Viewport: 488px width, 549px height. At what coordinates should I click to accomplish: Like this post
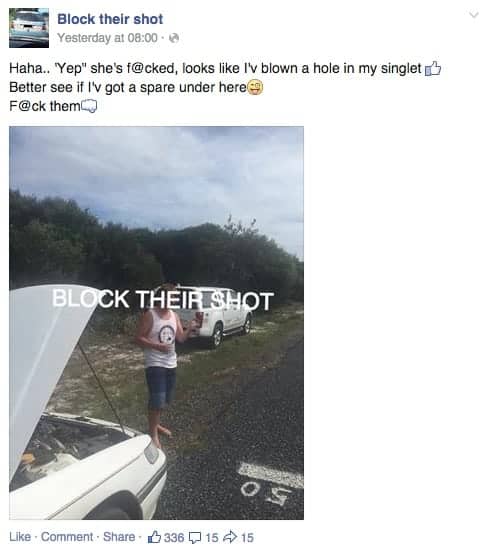click(x=20, y=537)
